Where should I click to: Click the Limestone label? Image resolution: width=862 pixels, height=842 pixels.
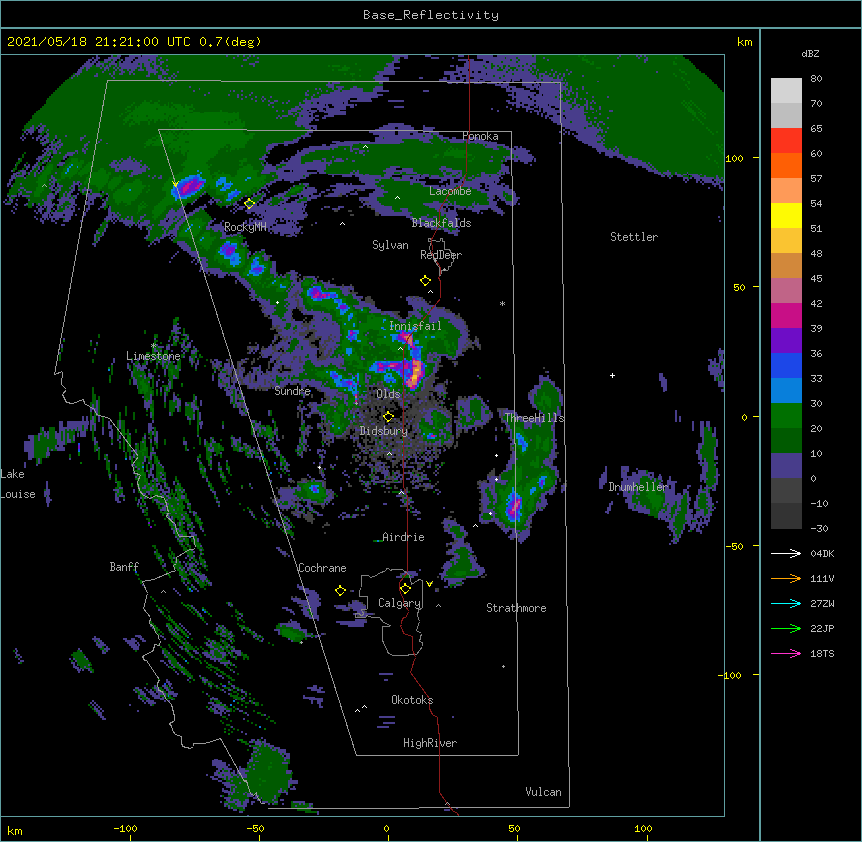(153, 356)
